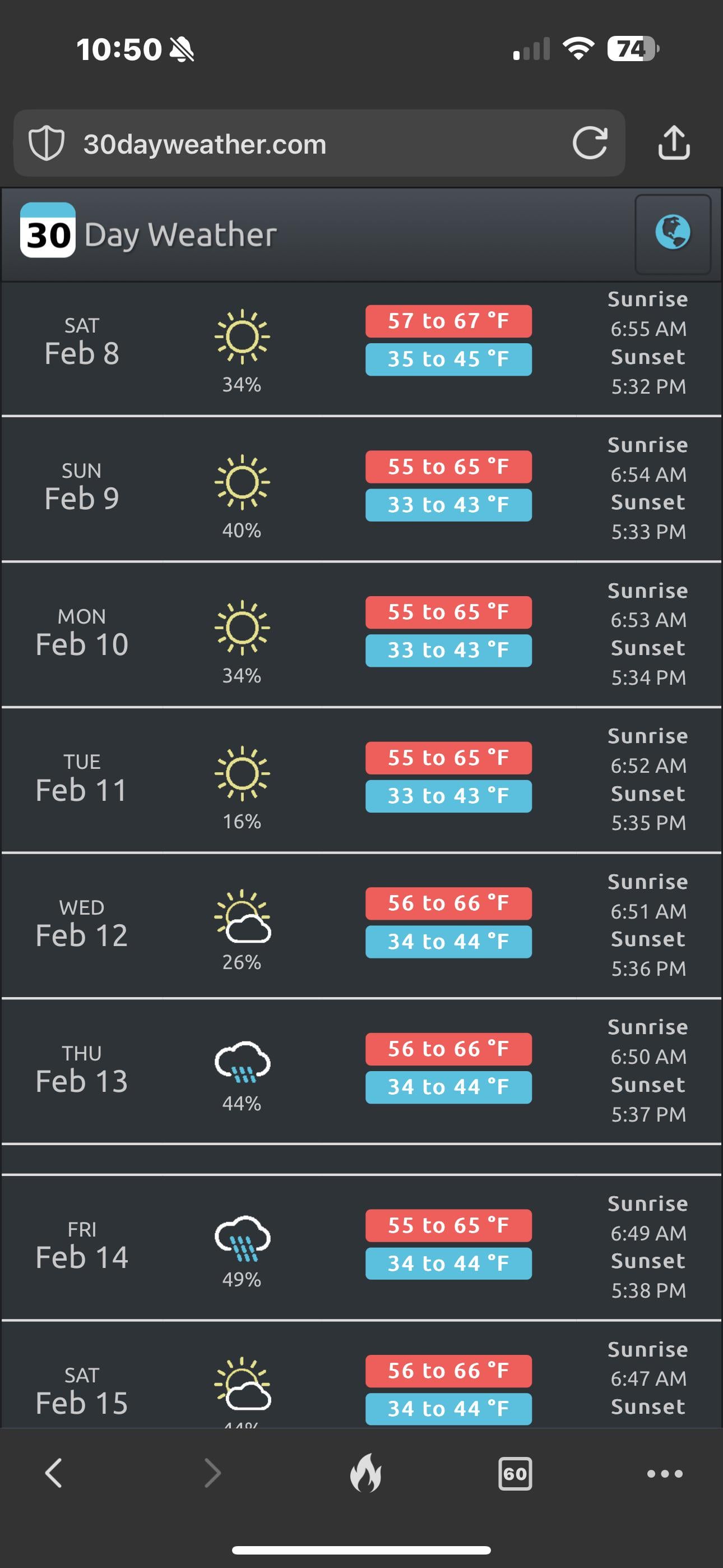Go back with the left arrow
This screenshot has height=1568, width=723.
(54, 1474)
